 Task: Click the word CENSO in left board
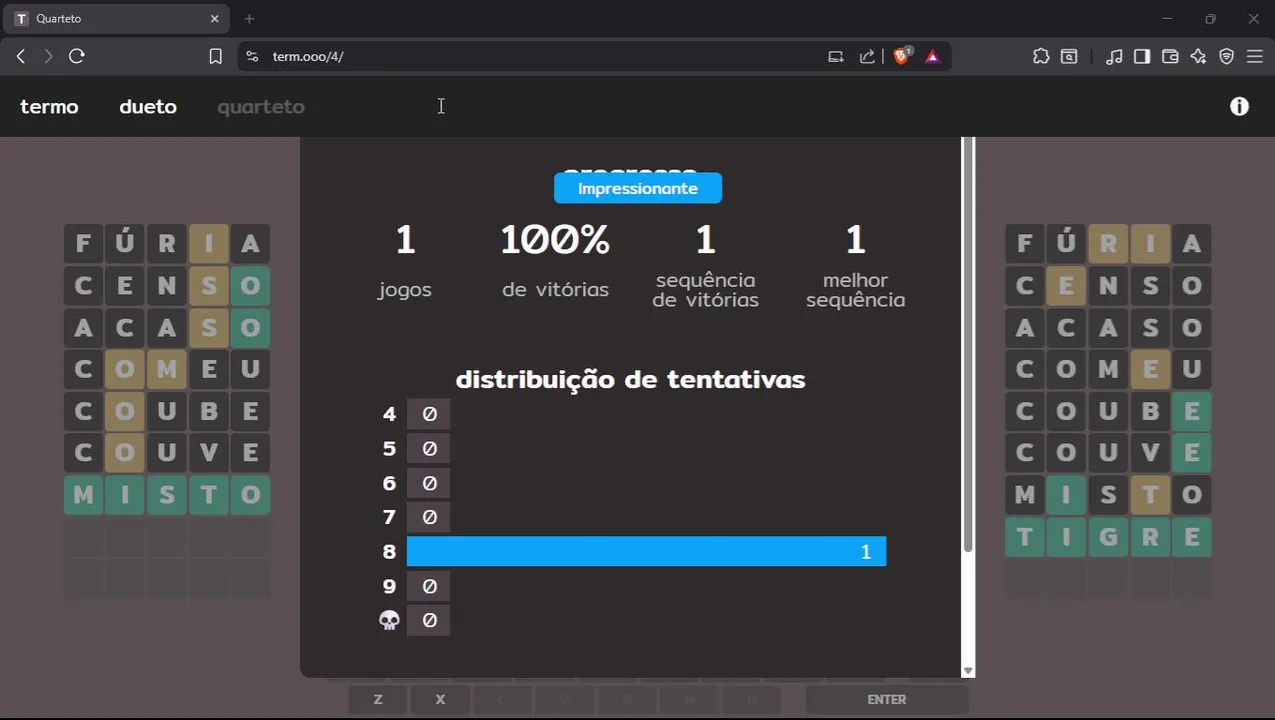167,286
